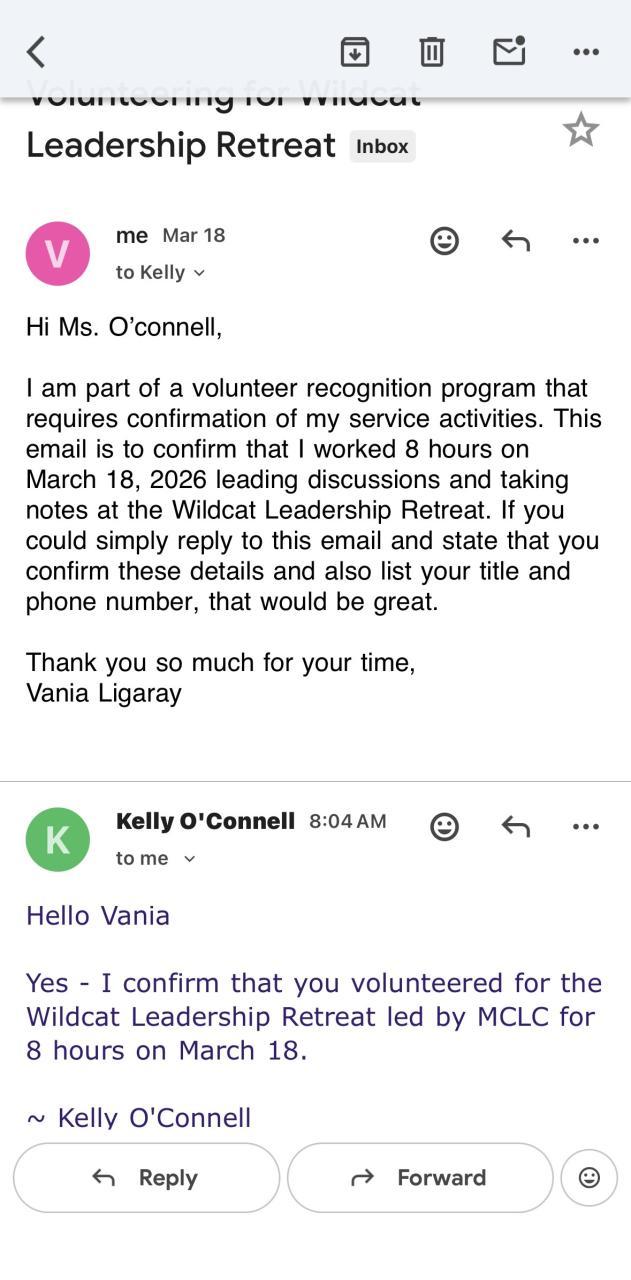Star the Leadership Retreat conversation
Viewport: 631px width, 1280px height.
click(580, 131)
